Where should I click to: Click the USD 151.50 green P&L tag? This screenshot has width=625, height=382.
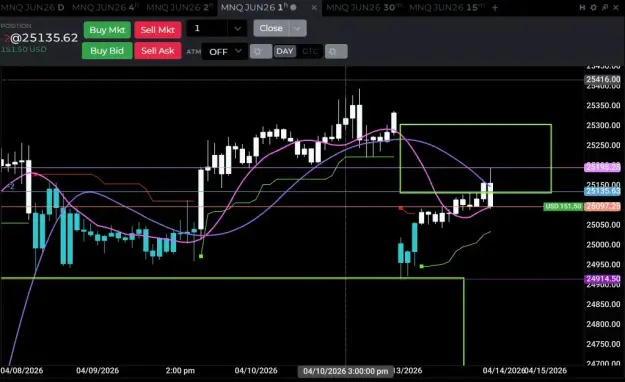pos(563,206)
